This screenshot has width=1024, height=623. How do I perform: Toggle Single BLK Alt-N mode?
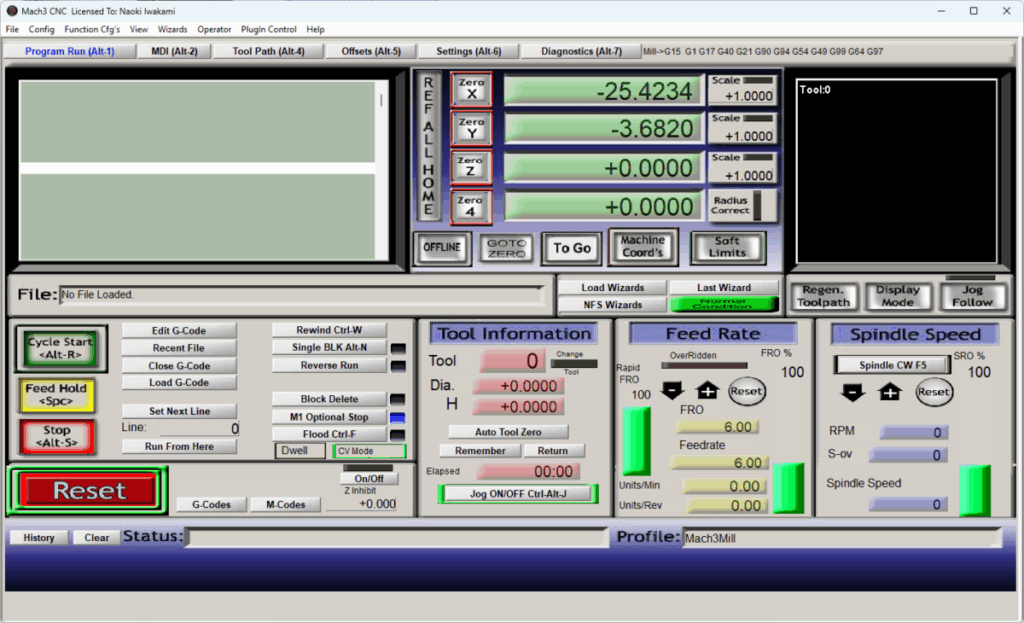[x=329, y=347]
